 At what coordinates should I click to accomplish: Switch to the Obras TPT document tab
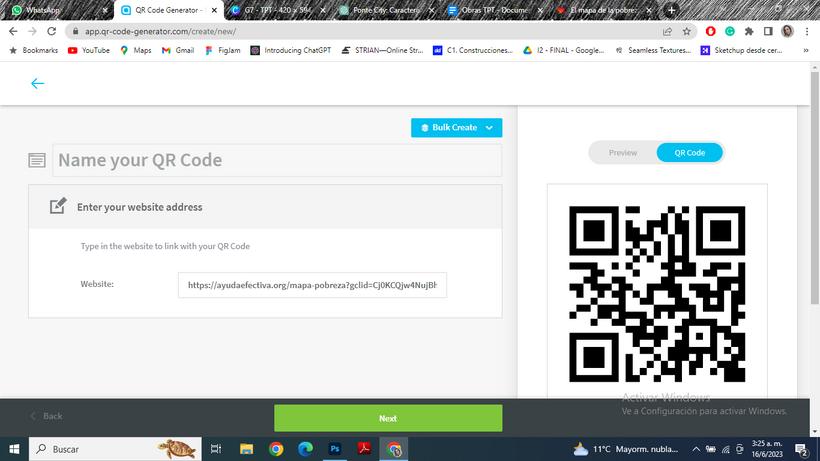click(x=495, y=10)
